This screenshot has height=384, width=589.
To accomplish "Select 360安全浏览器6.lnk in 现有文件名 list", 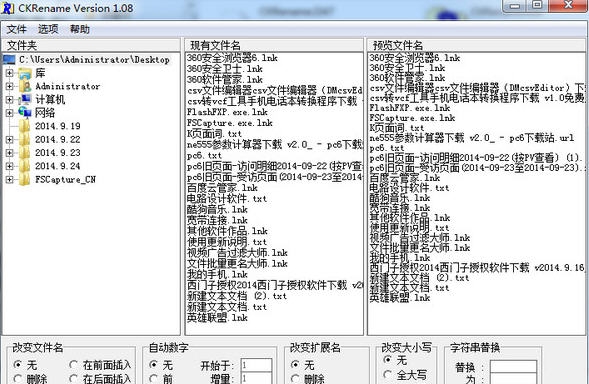I will click(x=232, y=57).
